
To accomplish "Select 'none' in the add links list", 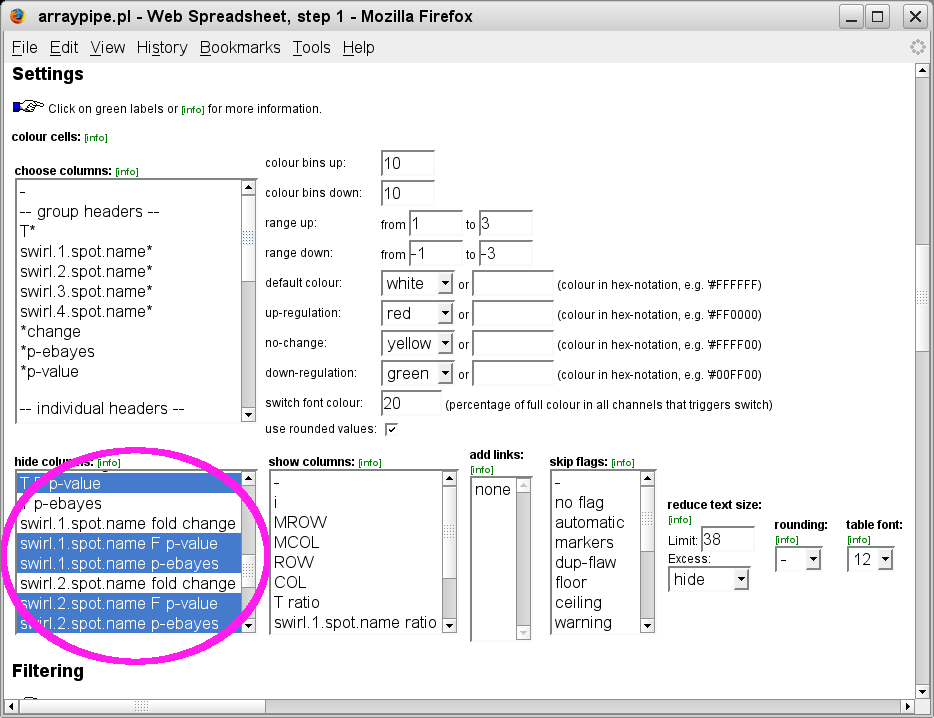I will coord(493,489).
